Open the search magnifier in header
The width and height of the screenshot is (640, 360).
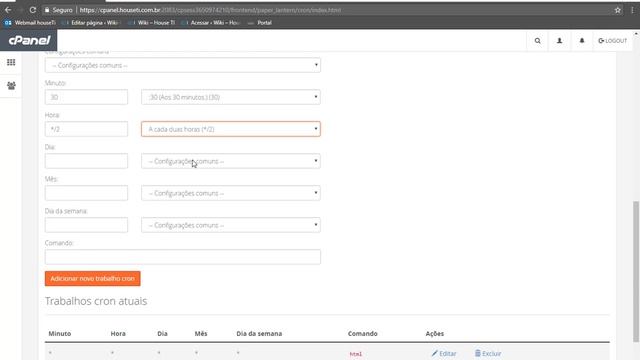[538, 41]
